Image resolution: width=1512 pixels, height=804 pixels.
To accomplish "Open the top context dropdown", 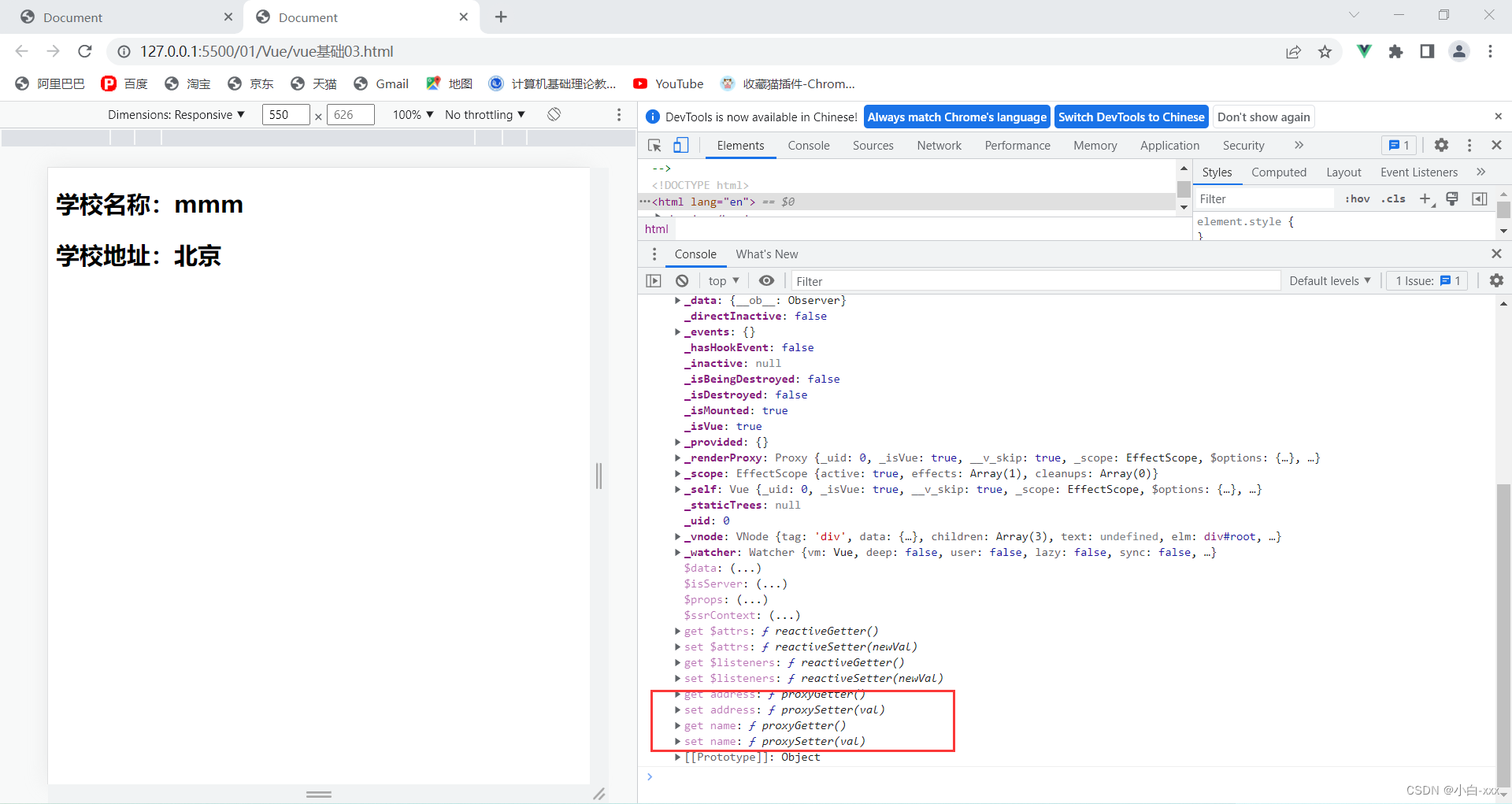I will pyautogui.click(x=724, y=281).
